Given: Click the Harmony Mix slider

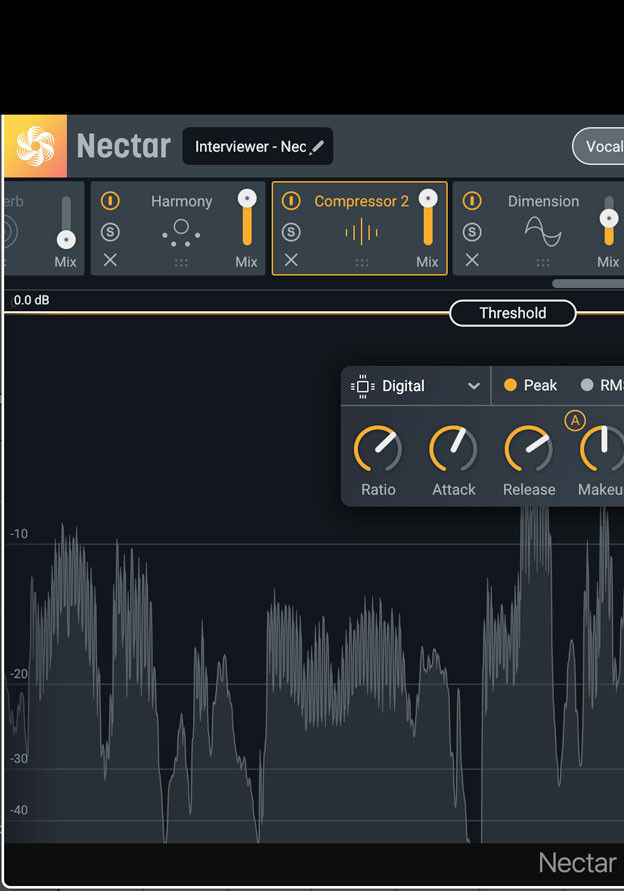Looking at the screenshot, I should click(246, 220).
